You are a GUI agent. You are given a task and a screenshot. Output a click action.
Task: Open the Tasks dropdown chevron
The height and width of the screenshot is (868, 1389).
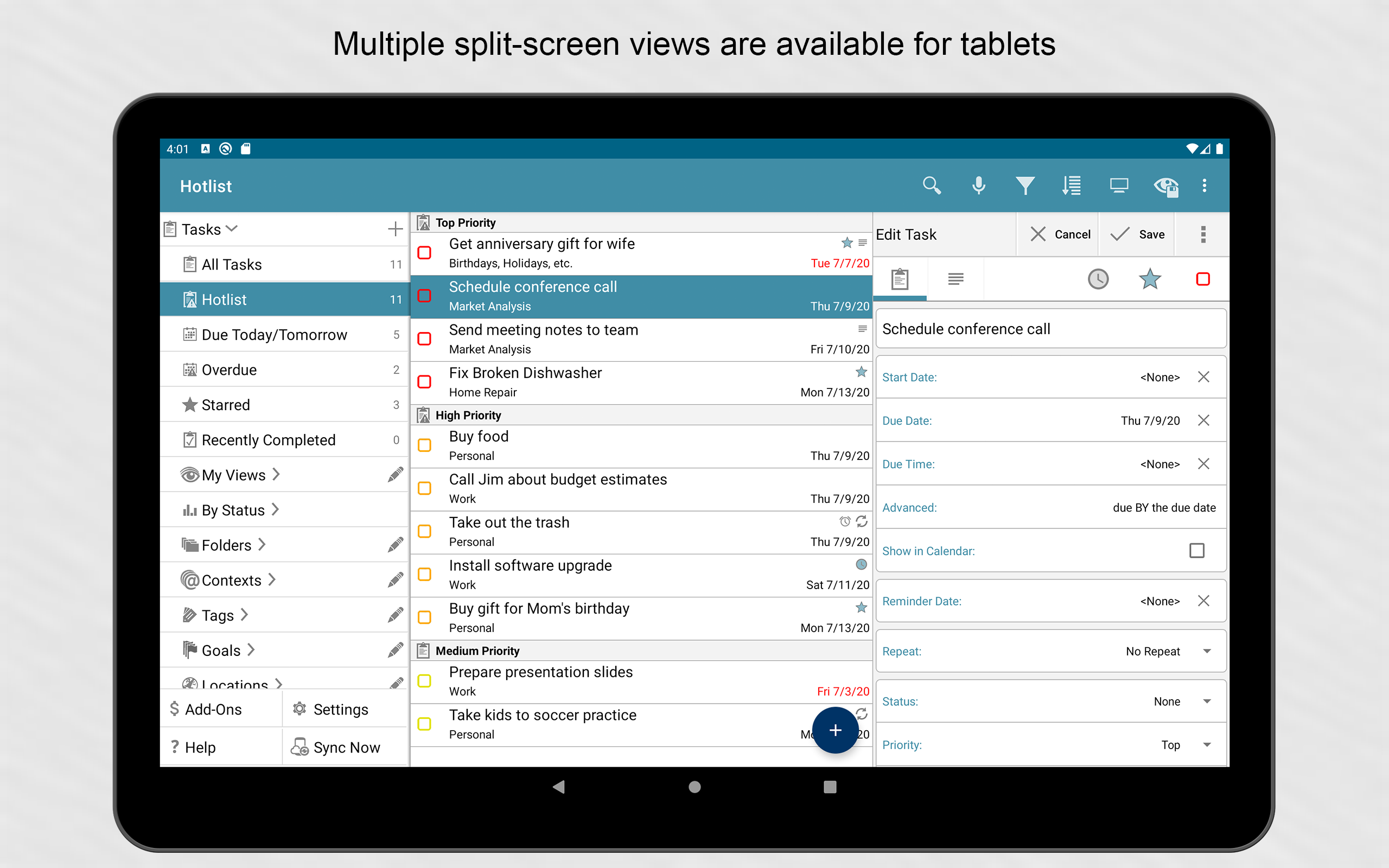pyautogui.click(x=232, y=229)
